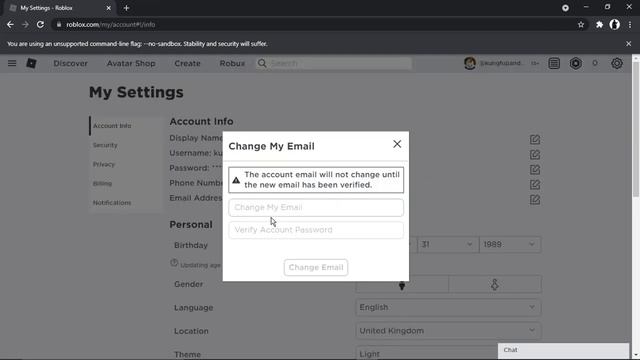640x360 pixels.
Task: Open the Chrome profile avatar icon
Action: [x=615, y=24]
